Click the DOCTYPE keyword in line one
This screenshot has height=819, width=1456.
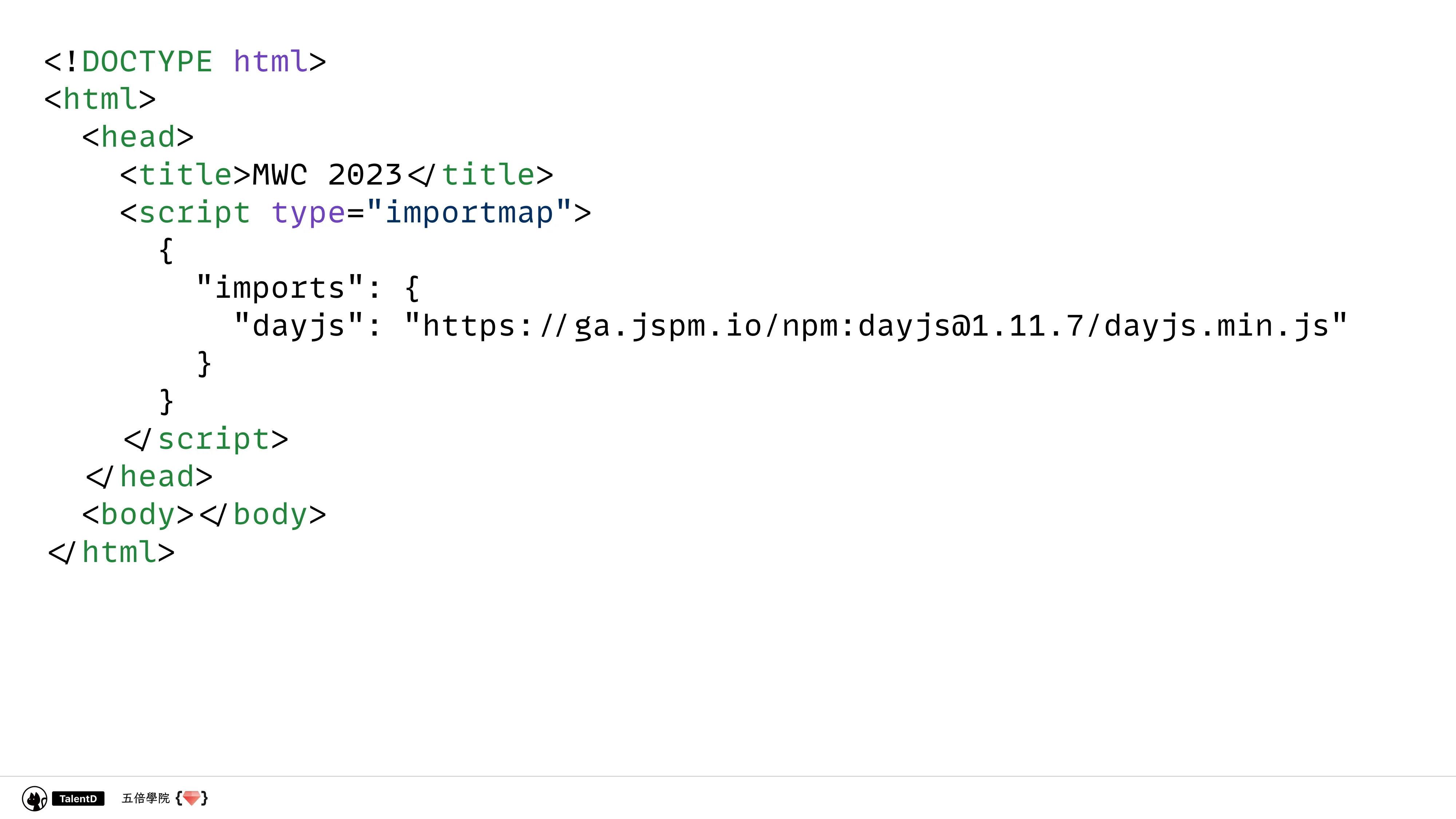(147, 61)
